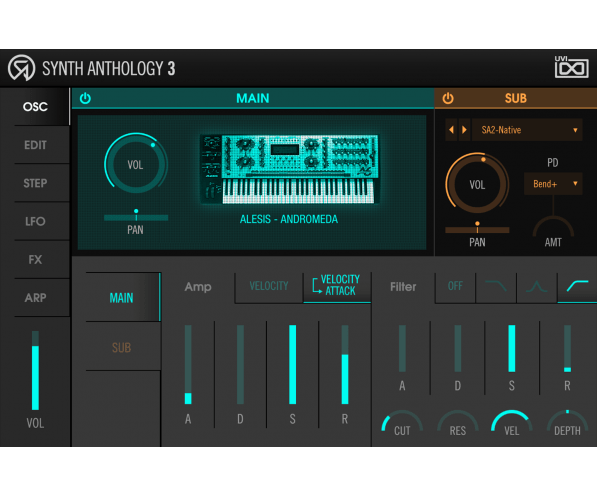The image size is (597, 497).
Task: Open the Bend+ PD mode dropdown
Action: click(553, 184)
